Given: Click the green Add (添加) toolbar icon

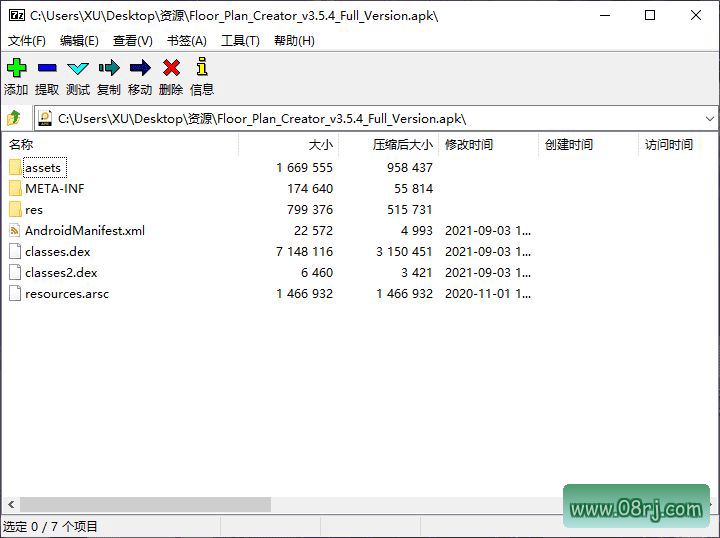Looking at the screenshot, I should pyautogui.click(x=16, y=68).
